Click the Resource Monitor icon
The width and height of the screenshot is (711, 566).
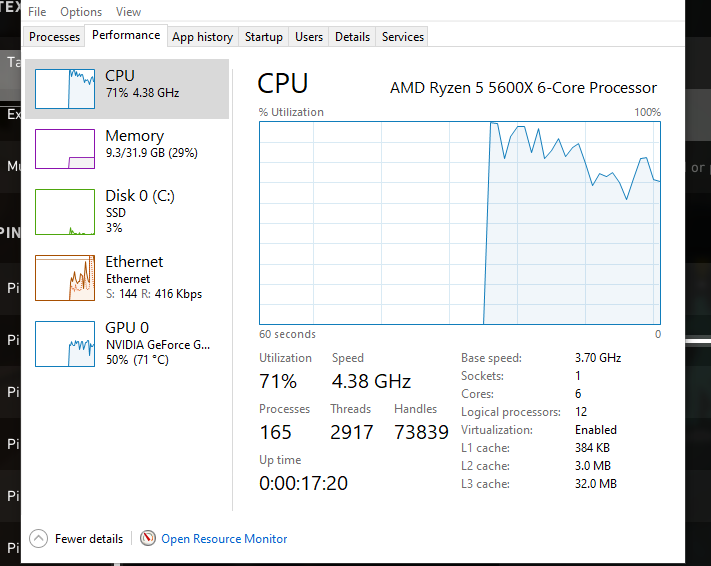point(148,538)
